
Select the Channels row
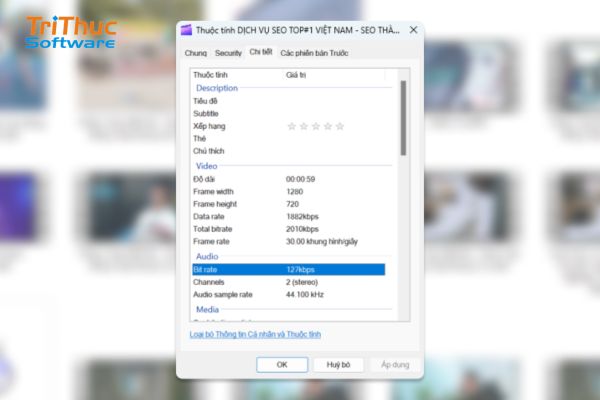point(289,282)
